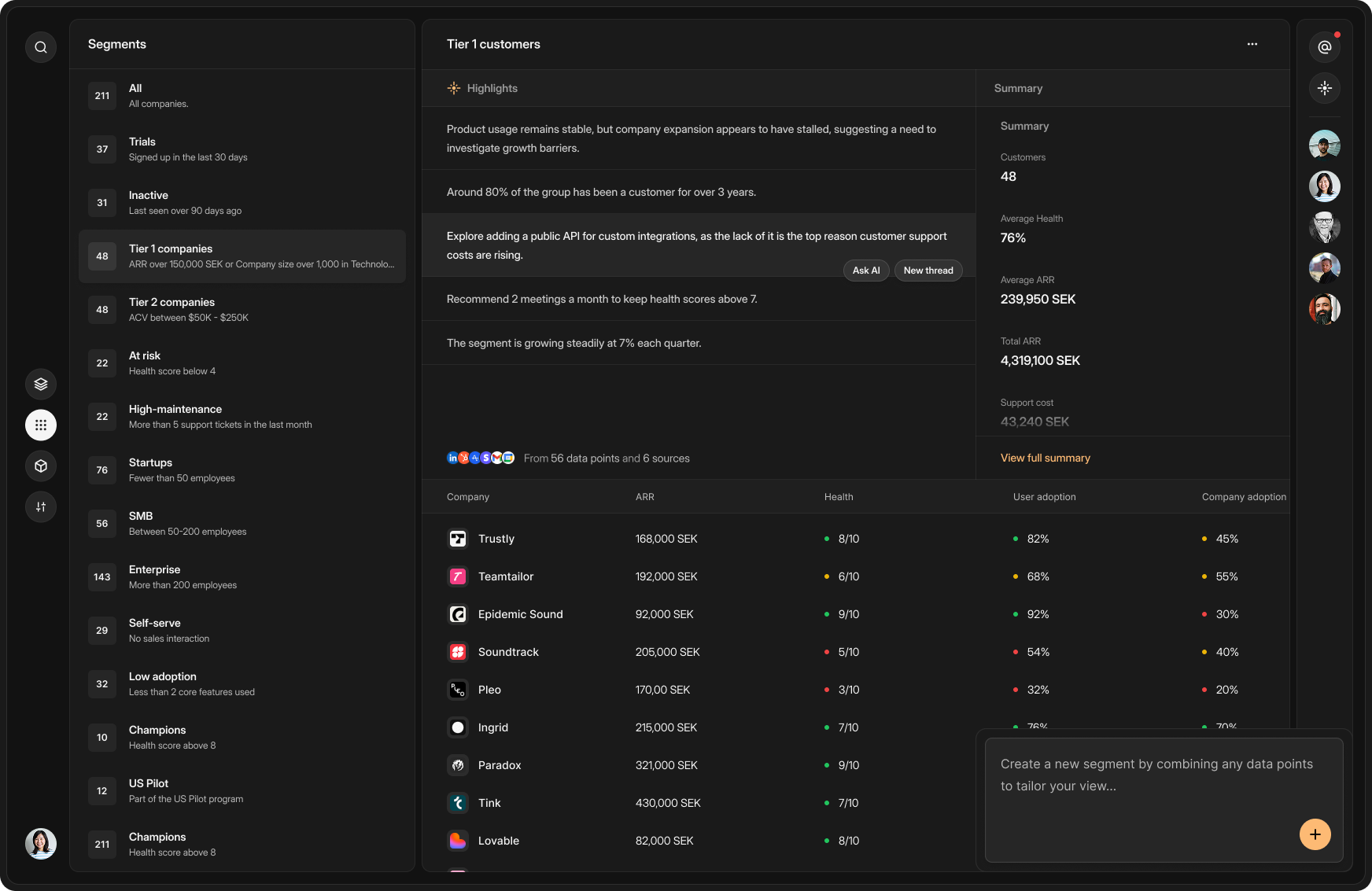Select the Trials segment
This screenshot has width=1372, height=891.
[x=242, y=149]
